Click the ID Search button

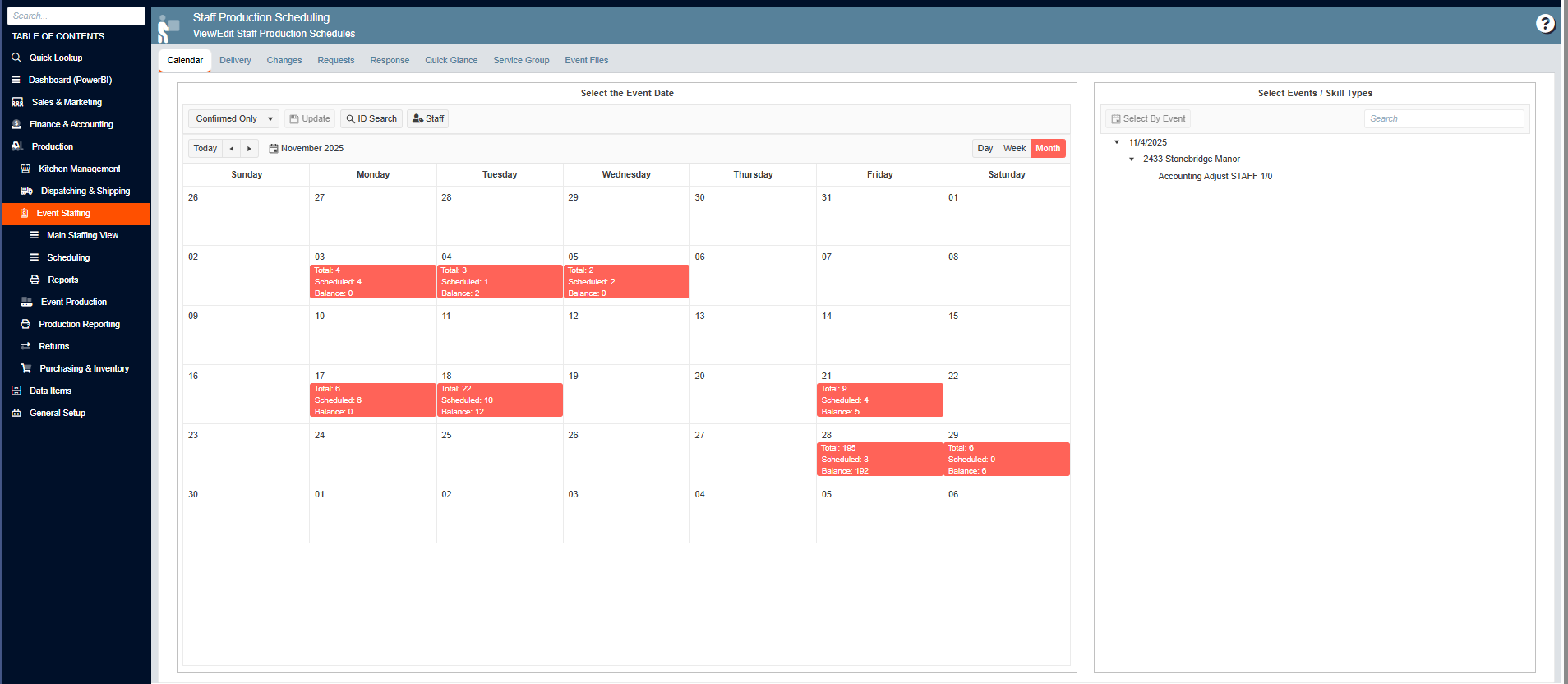pos(371,118)
